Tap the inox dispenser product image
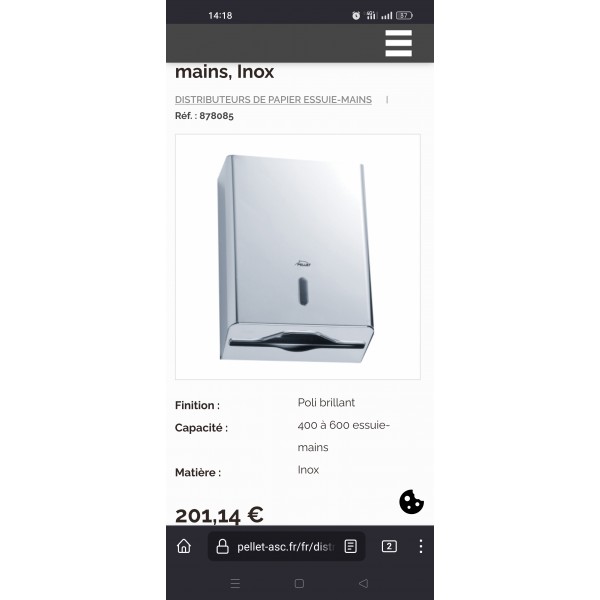 (x=298, y=257)
